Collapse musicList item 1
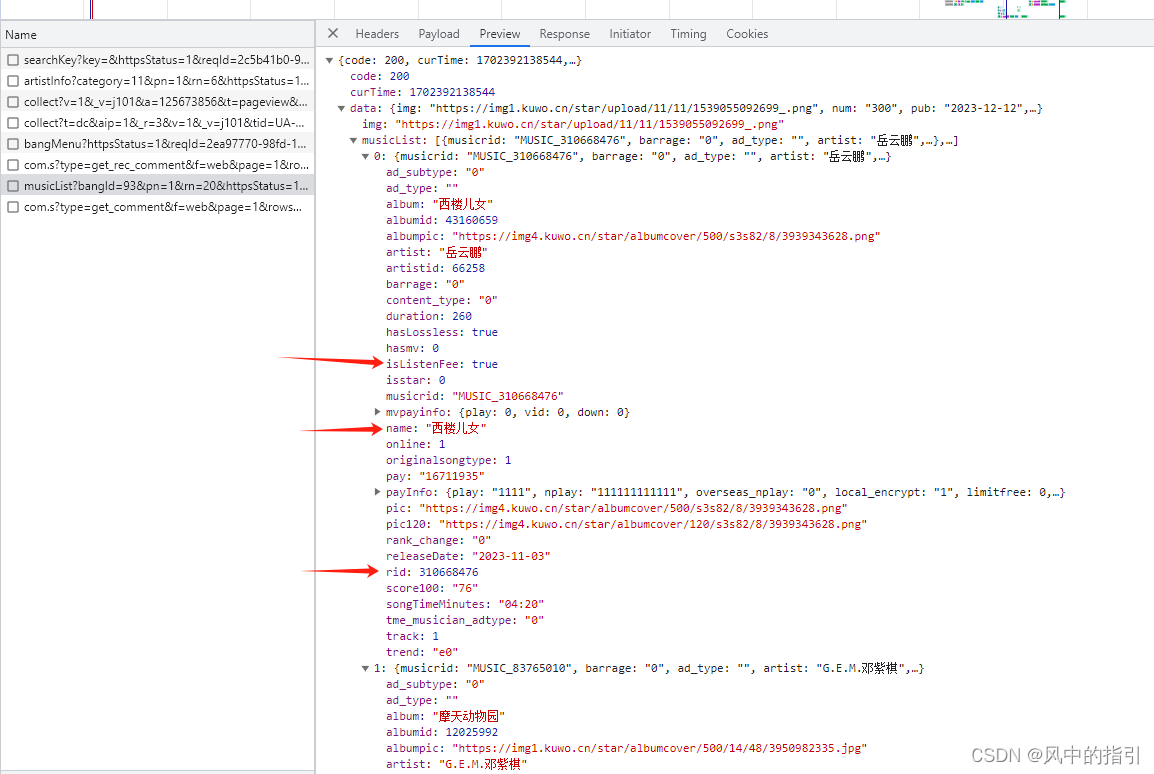The width and height of the screenshot is (1154, 774). [365, 669]
